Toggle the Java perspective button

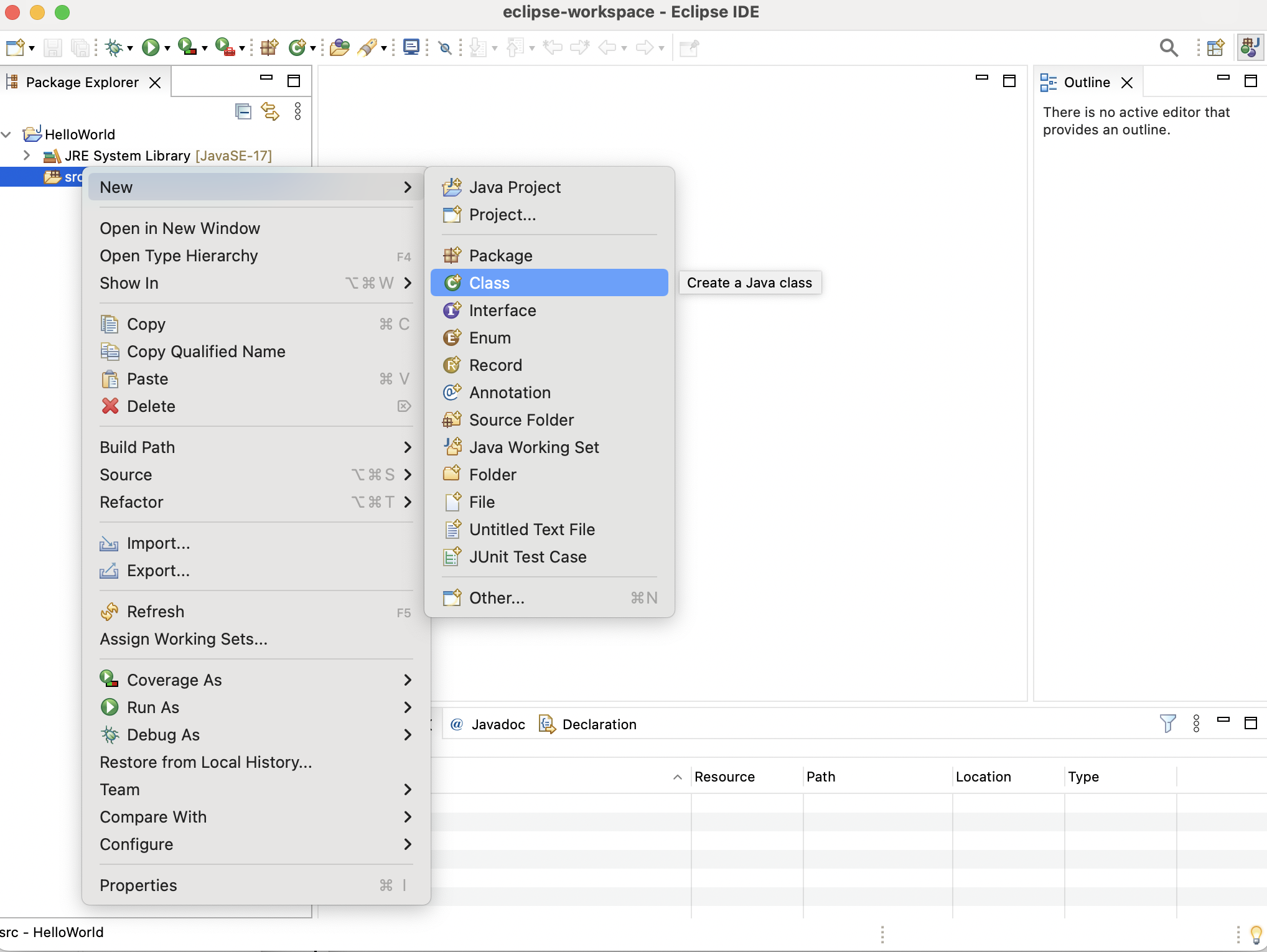click(x=1250, y=47)
